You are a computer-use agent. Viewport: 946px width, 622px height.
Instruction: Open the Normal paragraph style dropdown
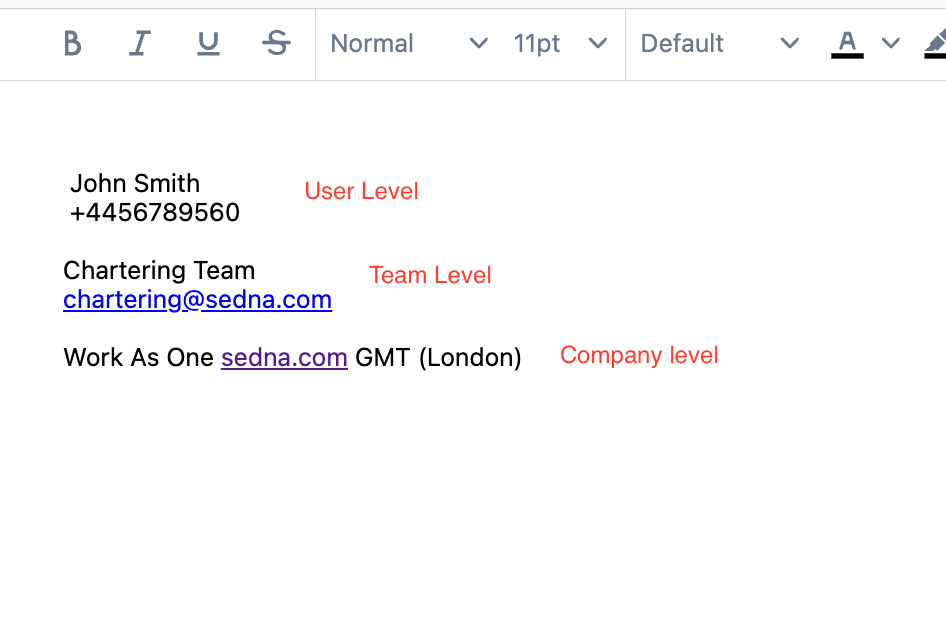pos(409,43)
